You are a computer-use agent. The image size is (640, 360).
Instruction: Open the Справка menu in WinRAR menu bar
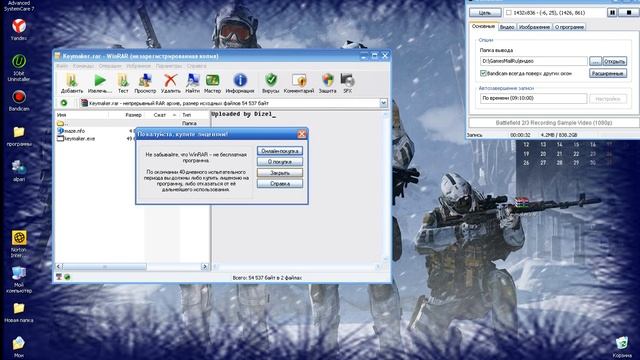pyautogui.click(x=196, y=66)
